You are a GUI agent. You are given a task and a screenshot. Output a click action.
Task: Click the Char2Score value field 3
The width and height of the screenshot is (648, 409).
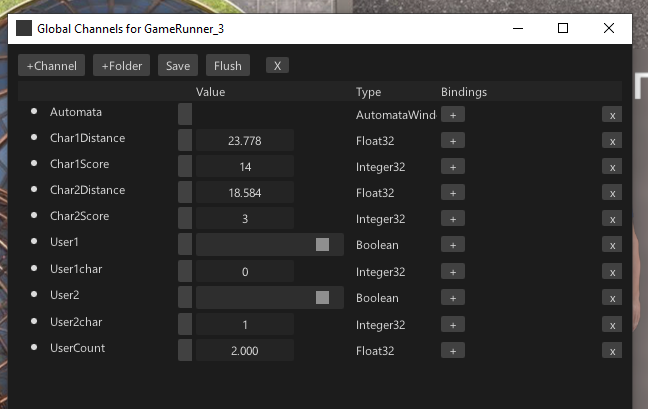(x=245, y=219)
